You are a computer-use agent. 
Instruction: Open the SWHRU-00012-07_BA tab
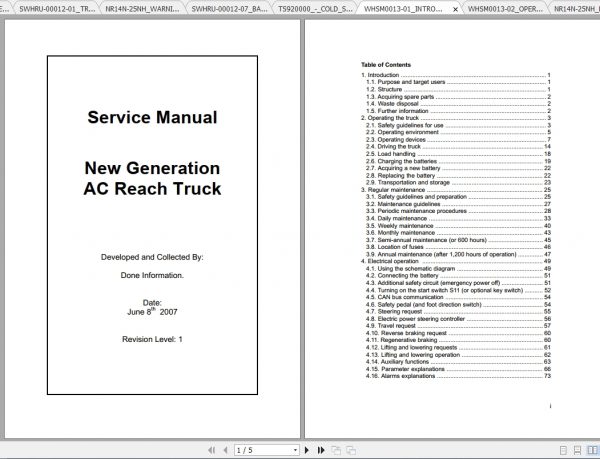[x=229, y=9]
